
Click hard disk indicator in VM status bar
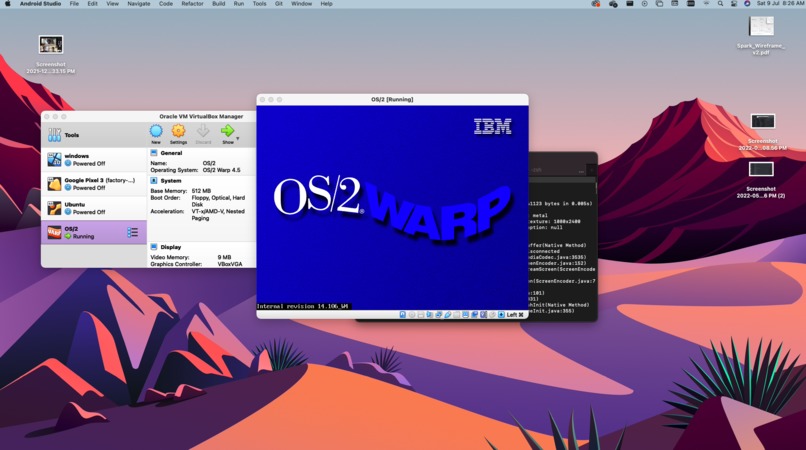pos(403,314)
